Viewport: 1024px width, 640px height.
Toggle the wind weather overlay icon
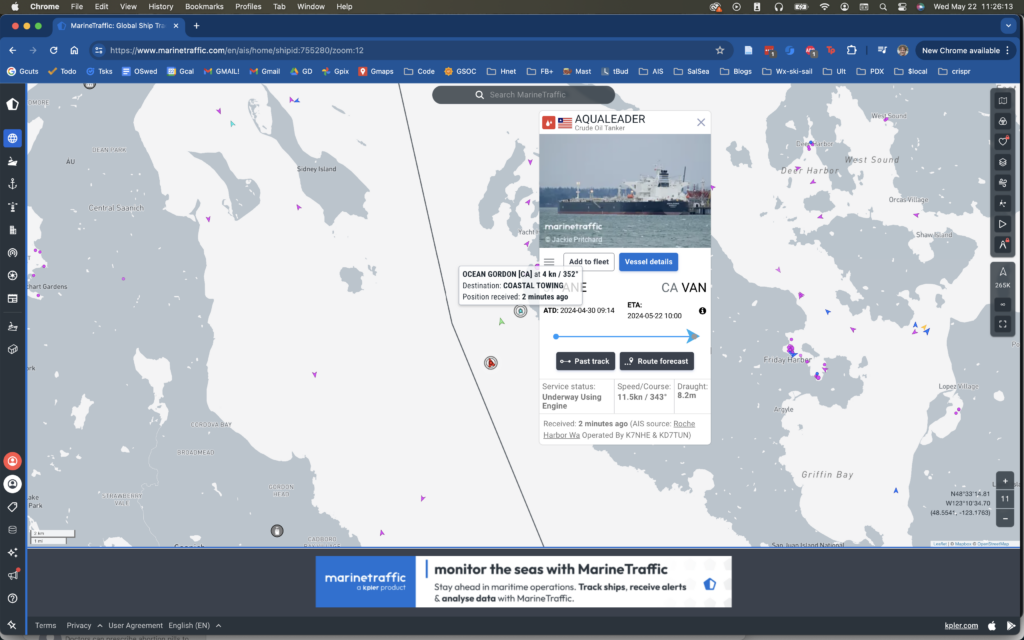pos(1002,183)
